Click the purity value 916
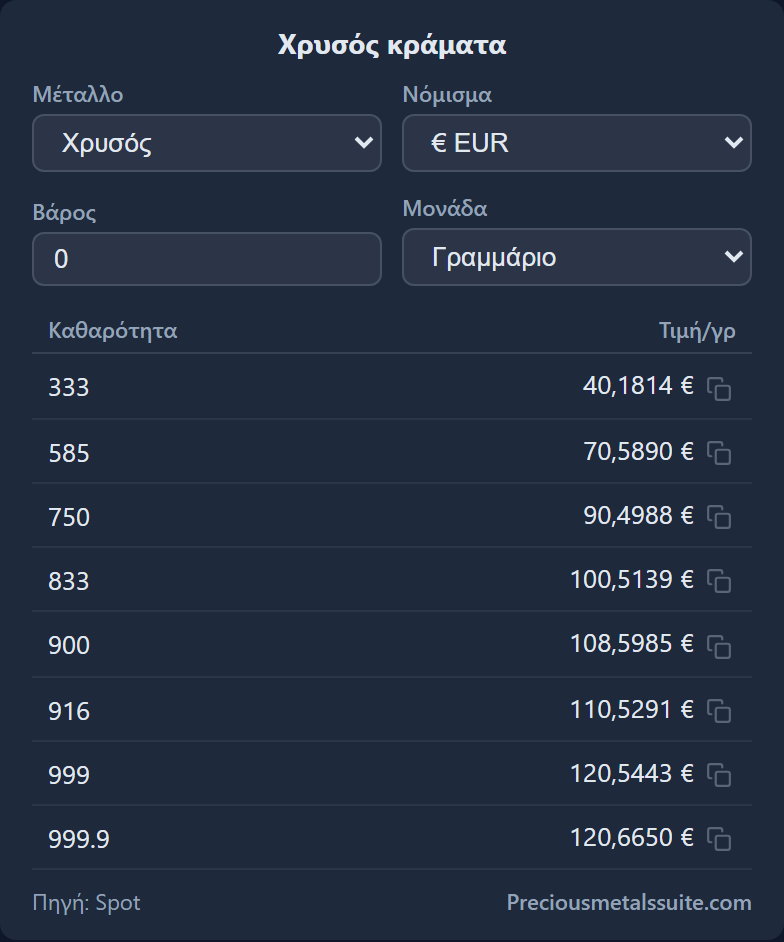Screen dimensions: 784x942 click(68, 711)
